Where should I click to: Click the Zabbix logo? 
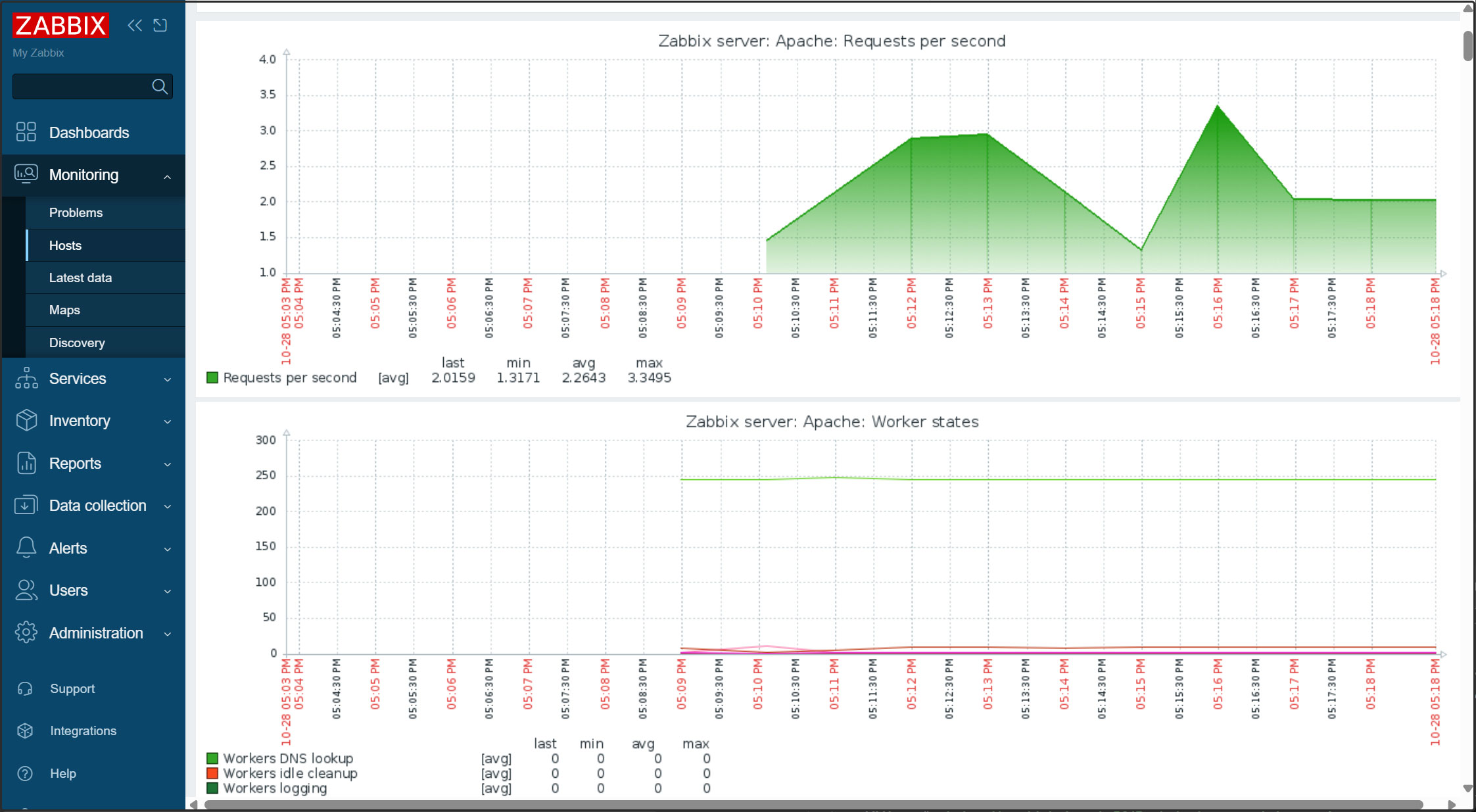pos(60,26)
